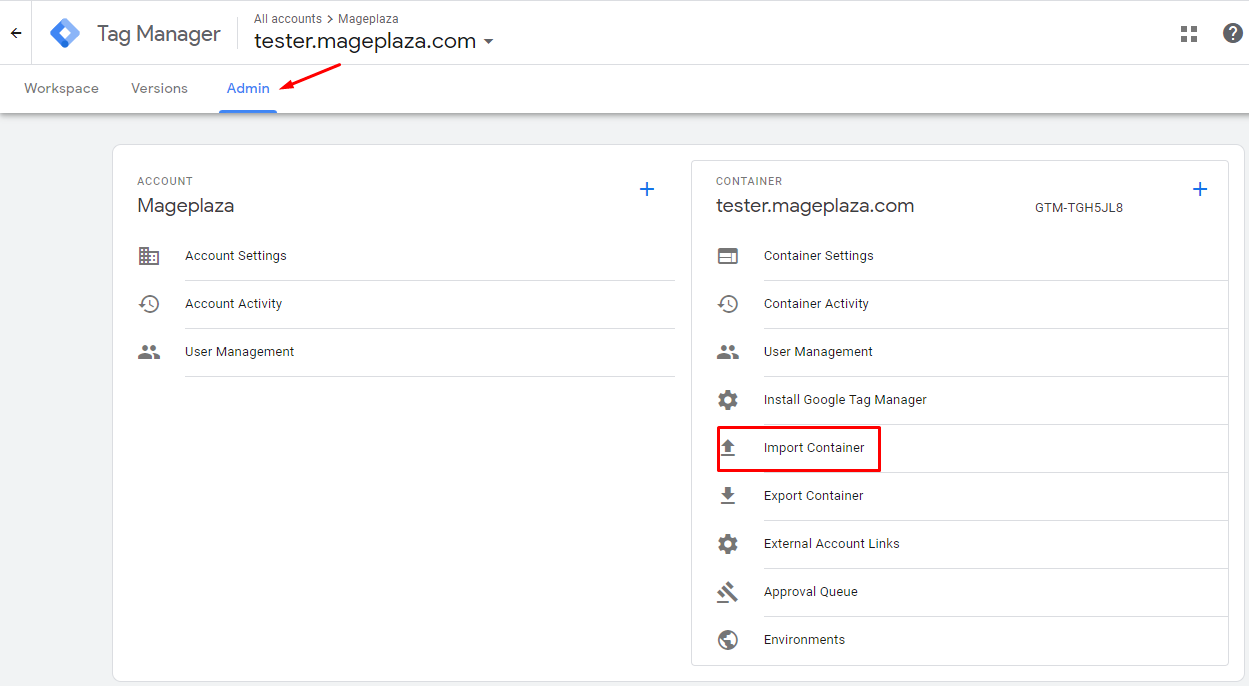Click the Tag Manager logo icon
This screenshot has height=686, width=1249.
coord(65,33)
